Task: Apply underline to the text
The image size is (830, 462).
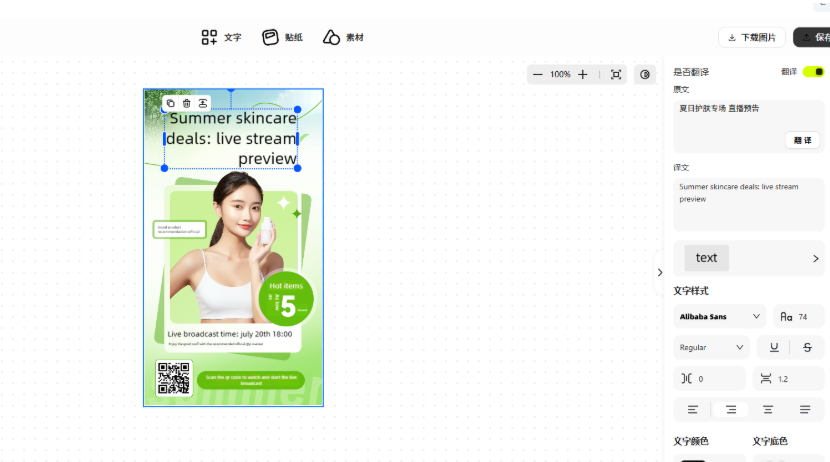Action: [x=773, y=347]
